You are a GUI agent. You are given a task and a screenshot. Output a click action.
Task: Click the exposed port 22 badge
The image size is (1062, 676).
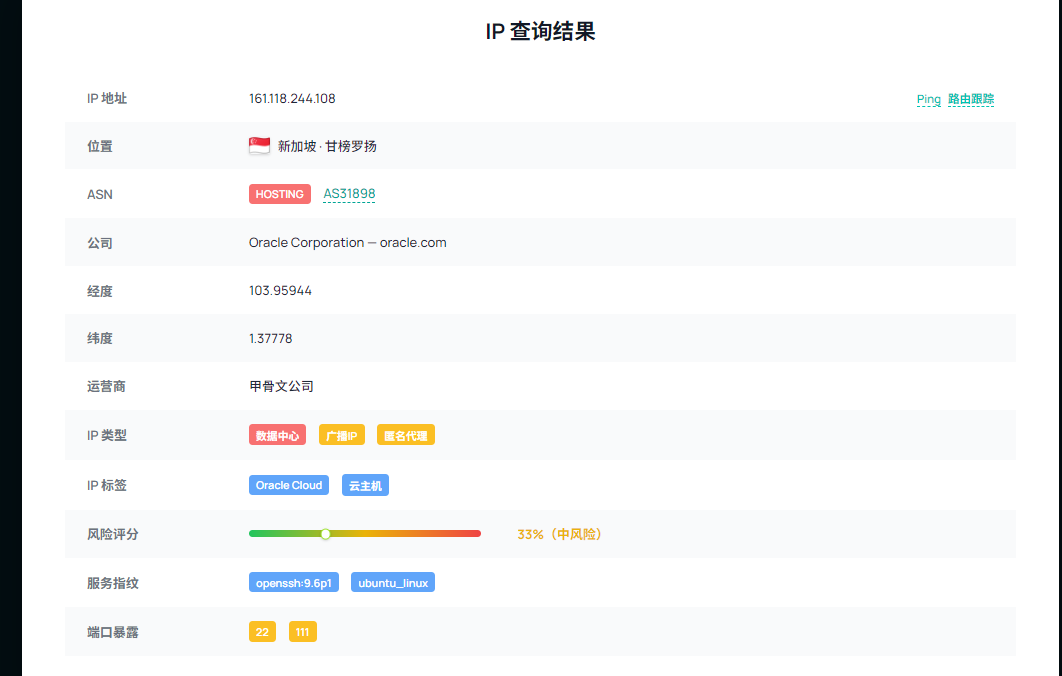[262, 631]
